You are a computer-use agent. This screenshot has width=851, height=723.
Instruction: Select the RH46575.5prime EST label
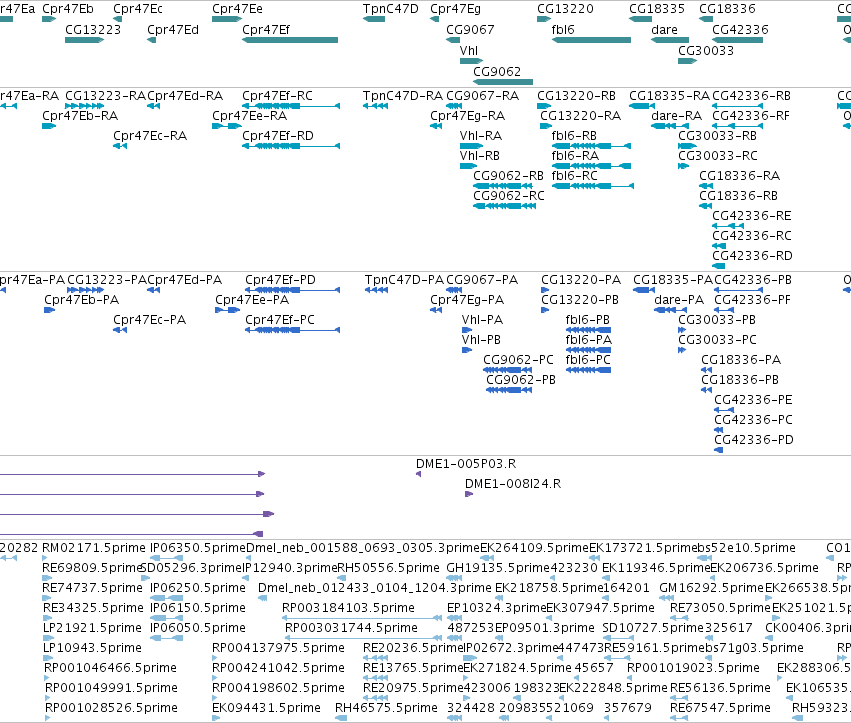386,708
